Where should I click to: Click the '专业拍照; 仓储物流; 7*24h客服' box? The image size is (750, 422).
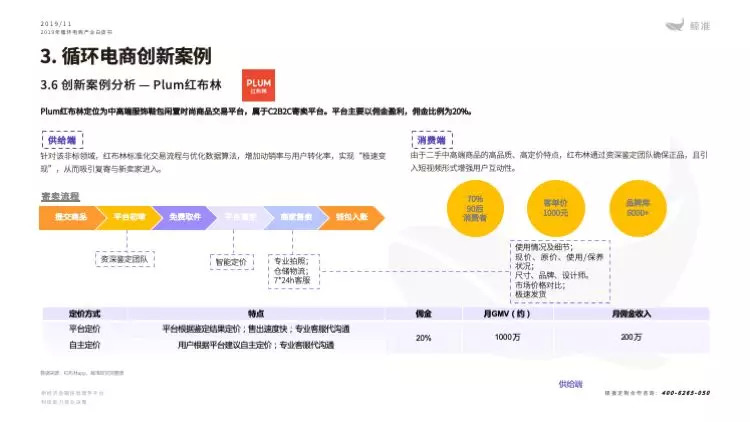293,271
